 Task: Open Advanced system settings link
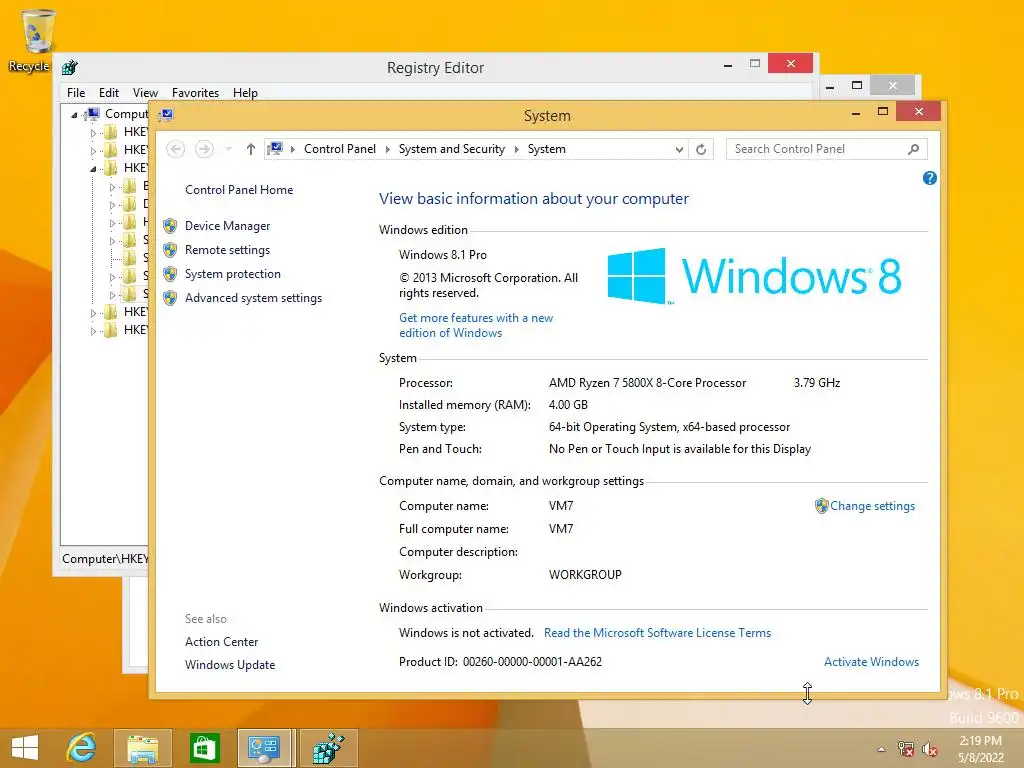(x=253, y=298)
